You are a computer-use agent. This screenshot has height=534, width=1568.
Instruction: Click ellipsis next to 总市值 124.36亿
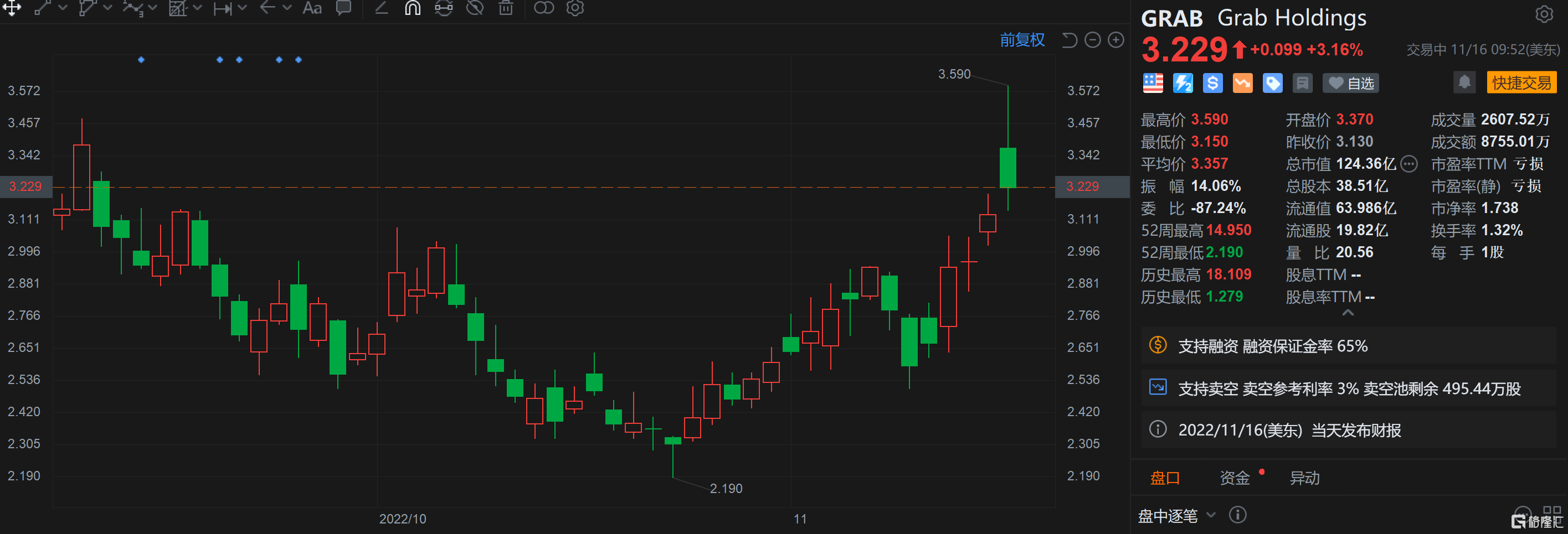tap(1408, 164)
